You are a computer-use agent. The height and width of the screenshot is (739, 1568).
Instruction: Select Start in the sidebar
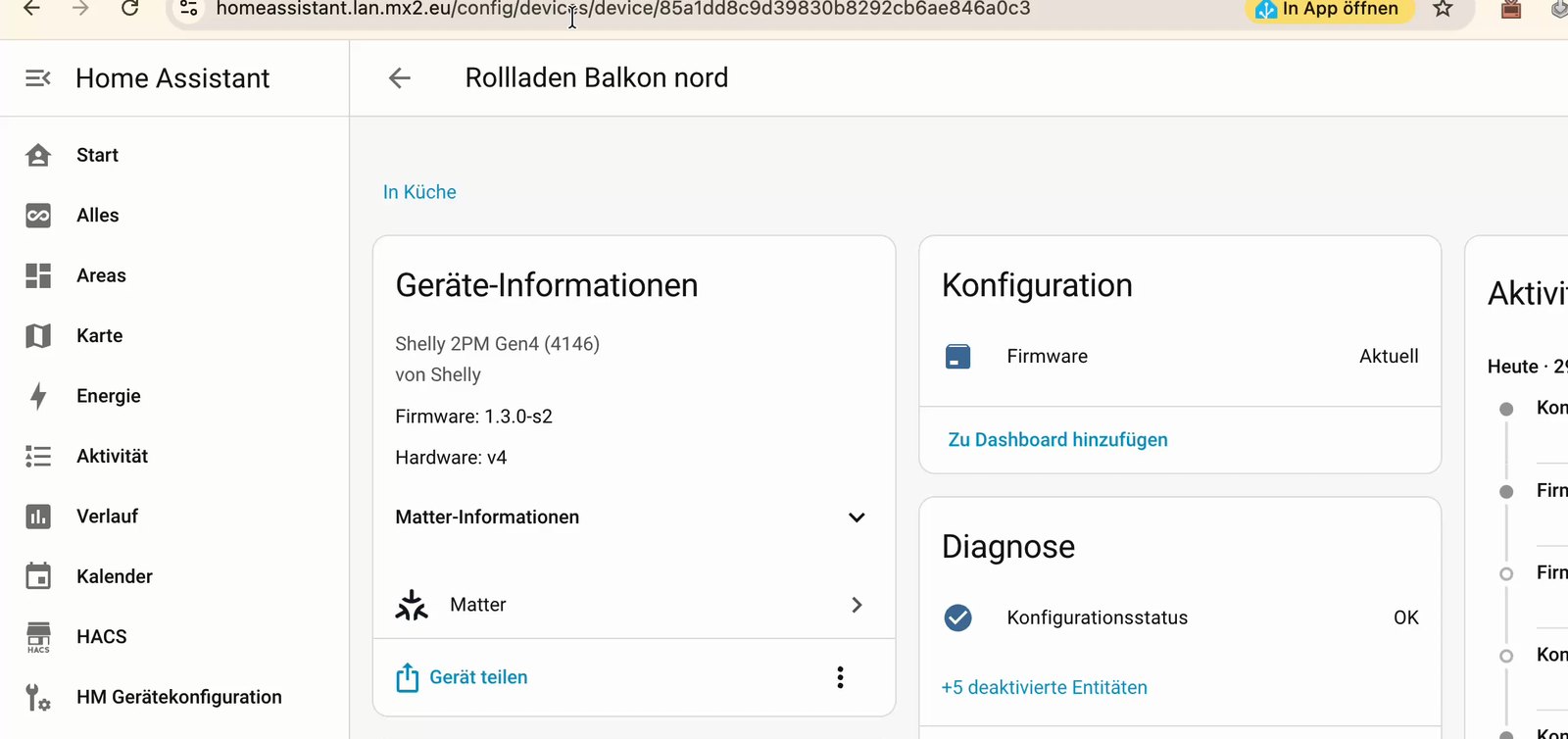(x=97, y=155)
